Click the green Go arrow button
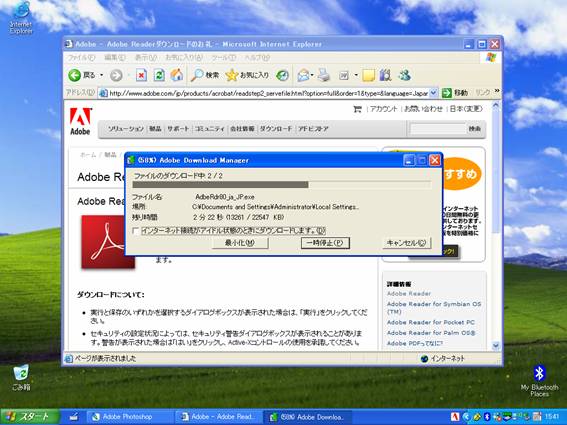The height and width of the screenshot is (425, 567). (x=447, y=93)
